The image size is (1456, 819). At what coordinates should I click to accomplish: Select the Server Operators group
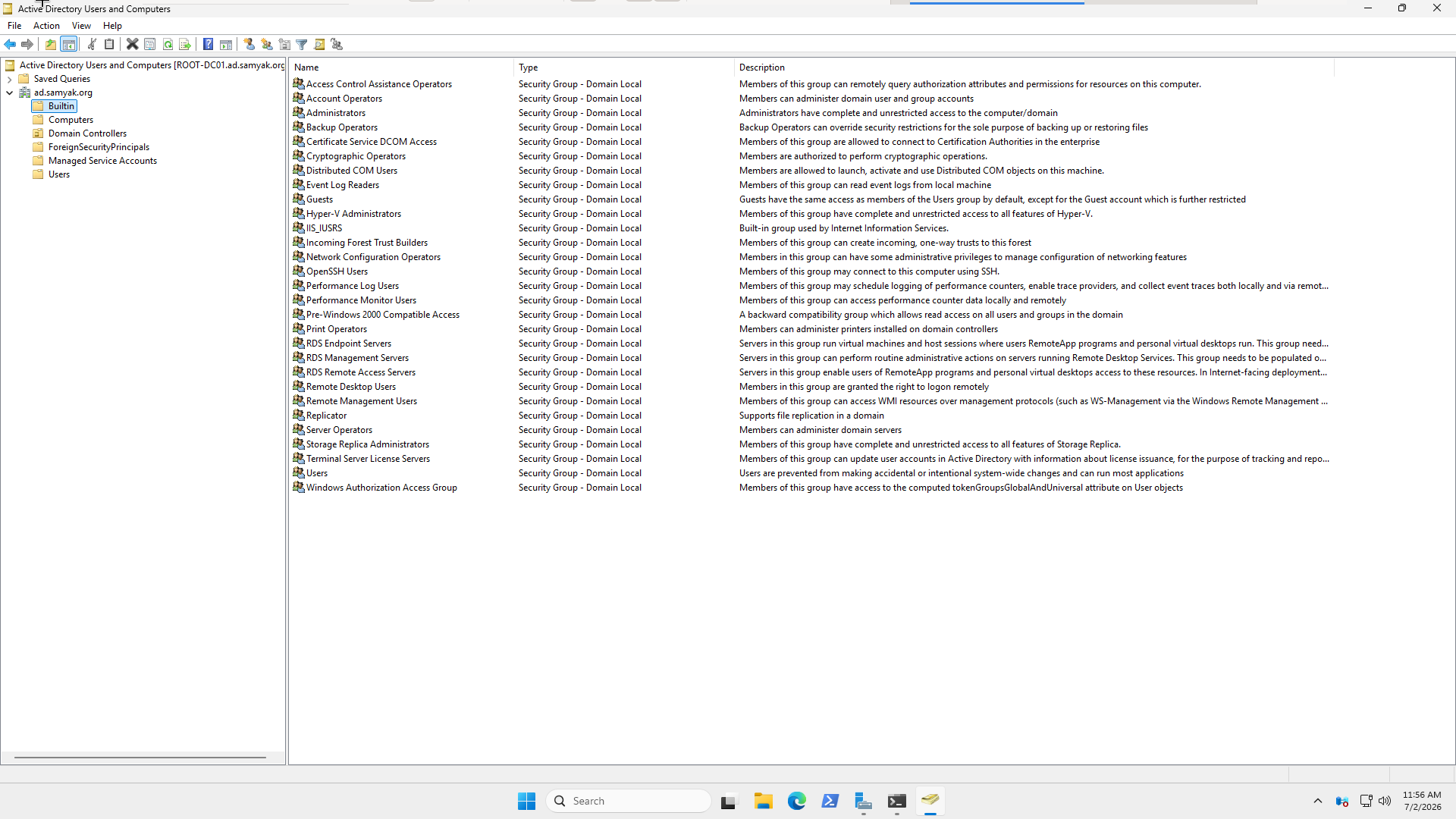pyautogui.click(x=339, y=430)
